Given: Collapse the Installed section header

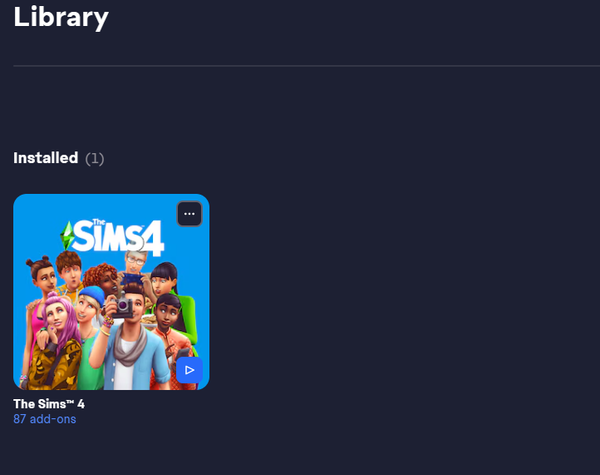Looking at the screenshot, I should point(59,158).
